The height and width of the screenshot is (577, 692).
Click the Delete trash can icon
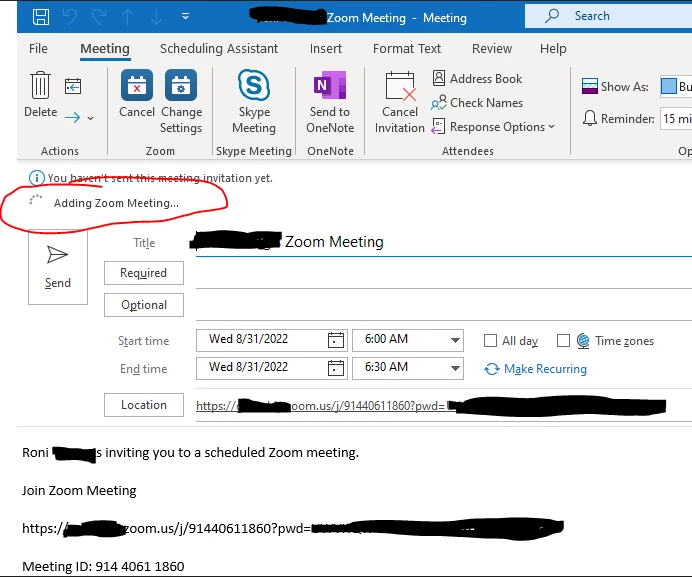click(x=41, y=86)
